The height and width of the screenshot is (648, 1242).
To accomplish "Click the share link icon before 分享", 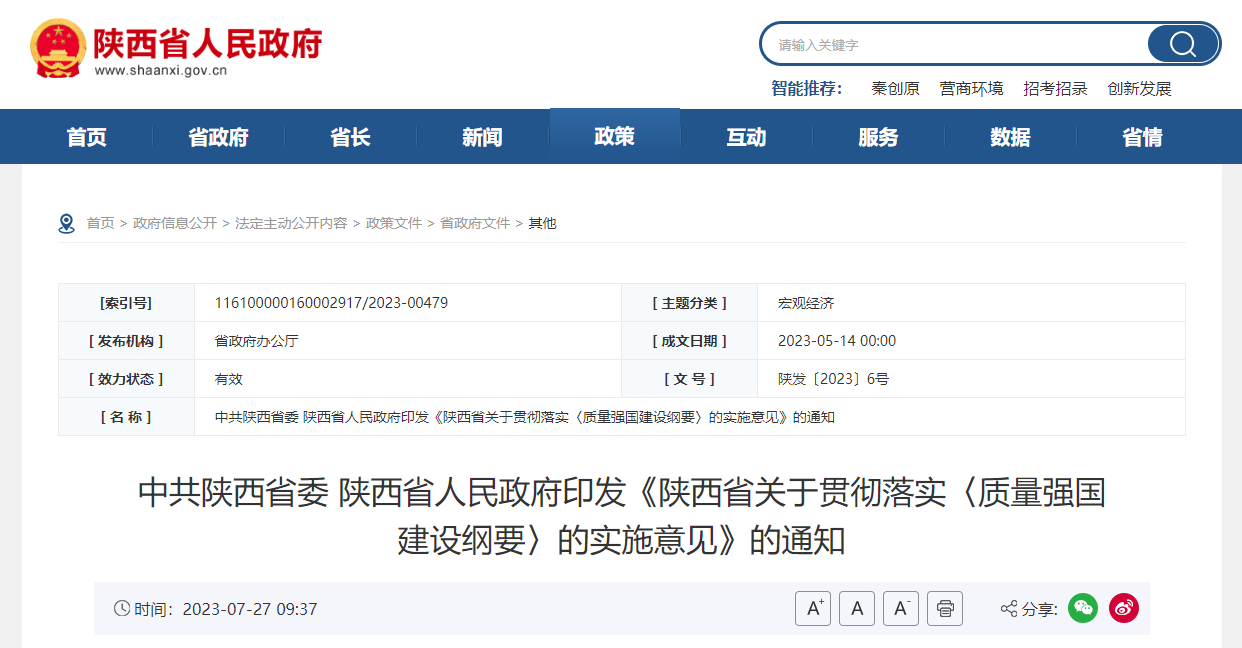I will tap(1007, 607).
